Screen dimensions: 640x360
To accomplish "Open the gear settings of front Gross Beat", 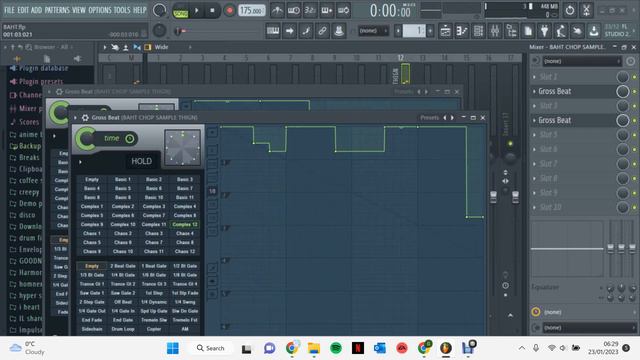I will pos(85,118).
